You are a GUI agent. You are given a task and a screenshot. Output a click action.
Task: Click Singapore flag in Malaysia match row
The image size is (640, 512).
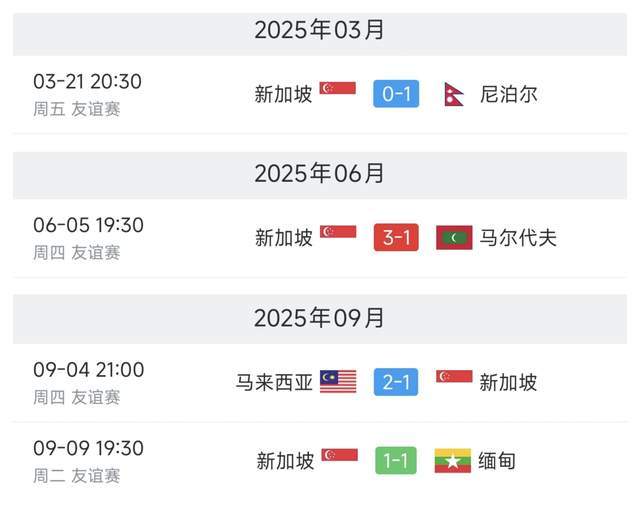pos(454,376)
